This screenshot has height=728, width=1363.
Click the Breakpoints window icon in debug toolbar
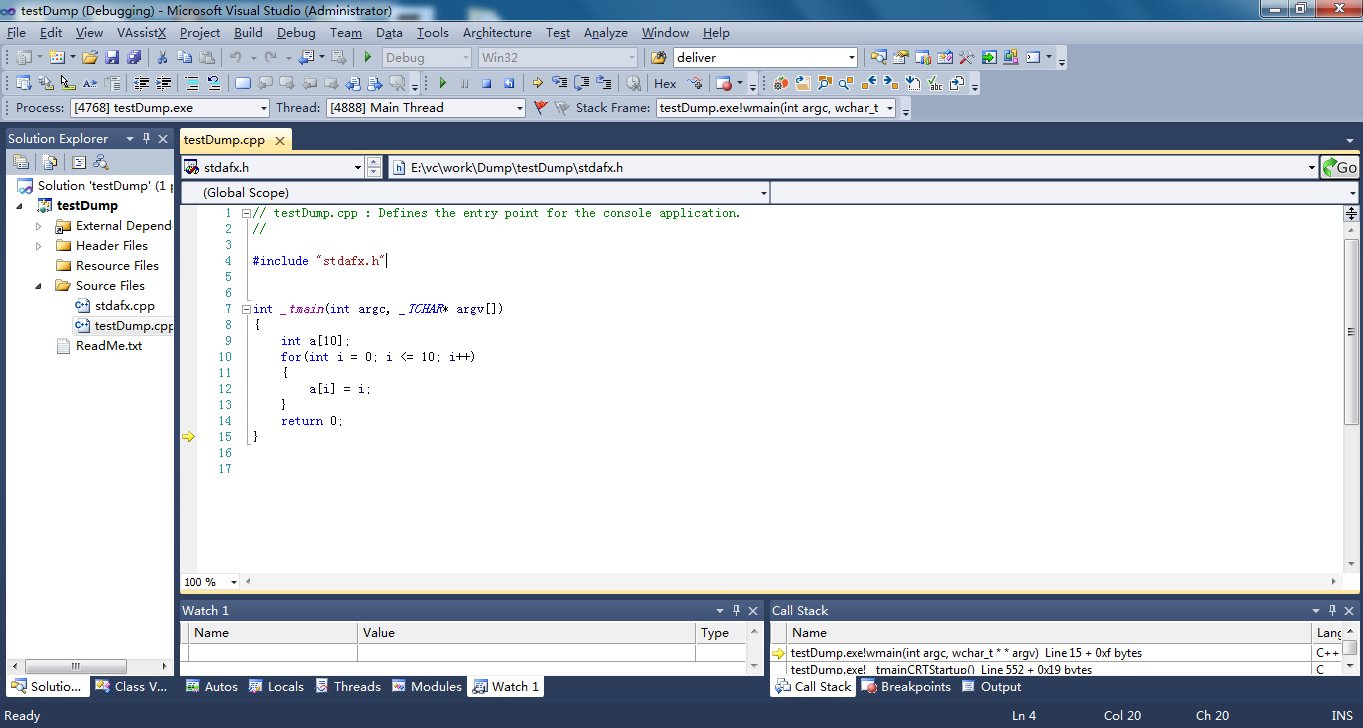pos(724,83)
